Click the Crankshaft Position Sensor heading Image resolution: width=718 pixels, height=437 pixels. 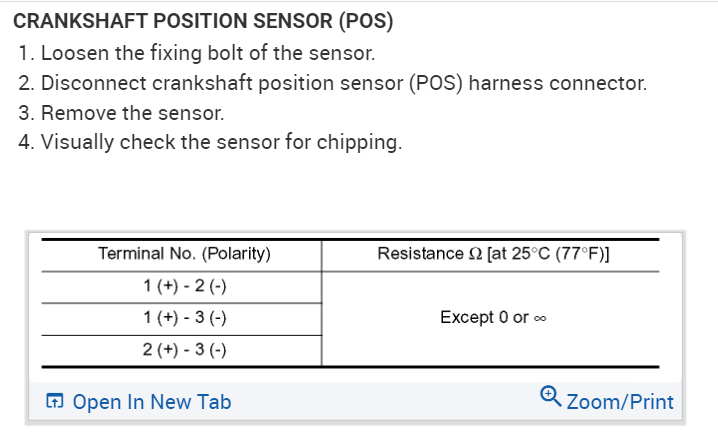201,22
